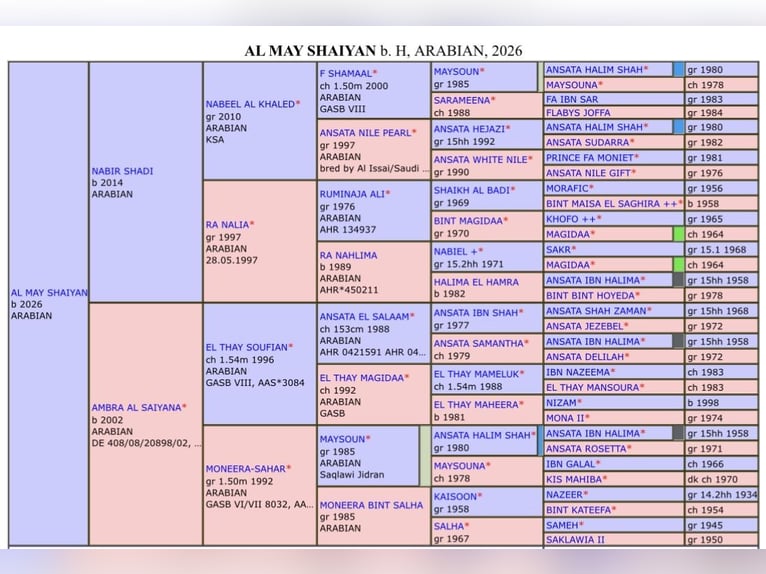The width and height of the screenshot is (766, 574).
Task: Click EL THAY MAHEERA link
Action: [x=476, y=404]
